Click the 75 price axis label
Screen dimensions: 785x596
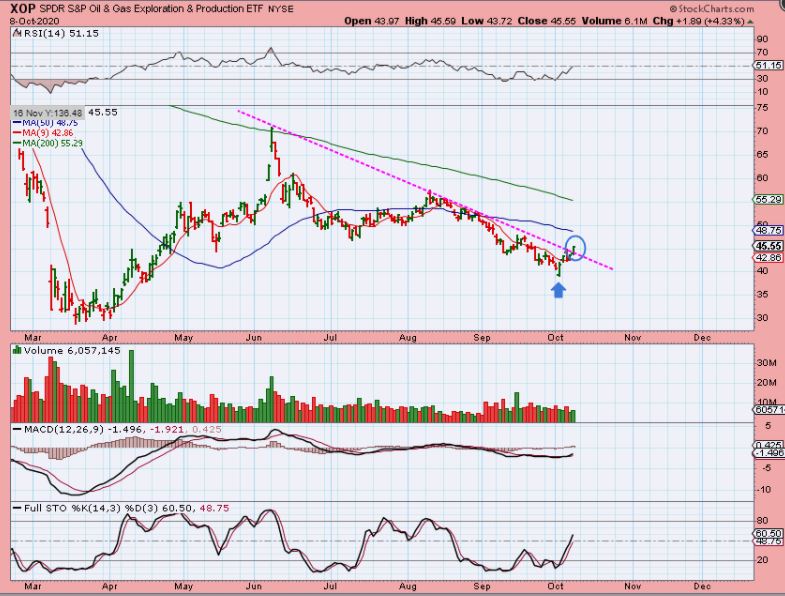(762, 108)
